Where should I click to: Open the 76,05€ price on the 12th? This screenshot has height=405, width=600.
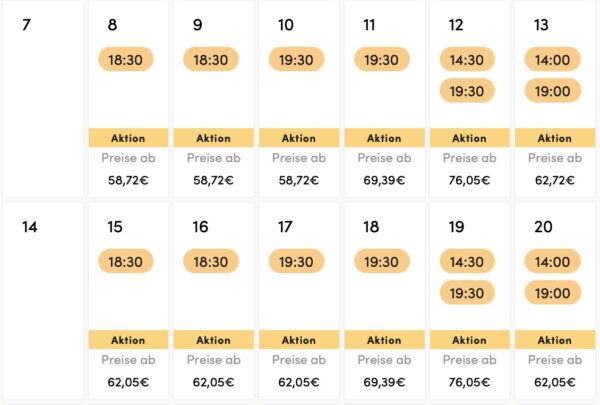coord(470,180)
